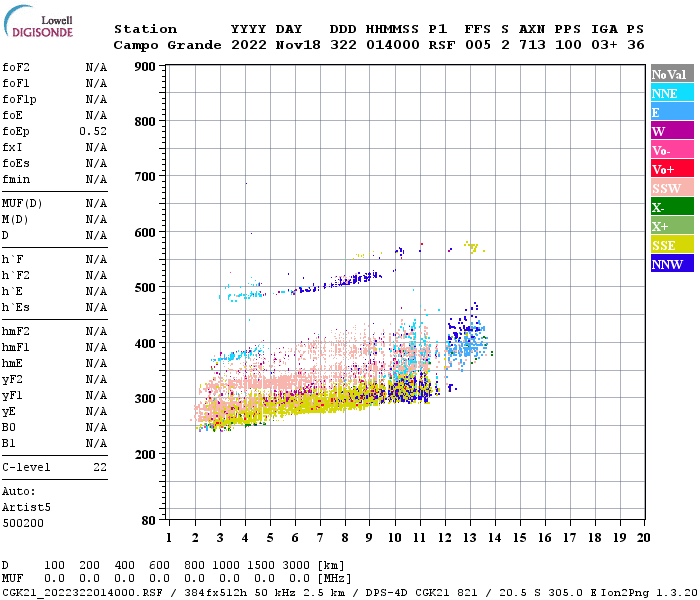
Task: Click the MUF(D) parameter label
Action: click(x=22, y=204)
